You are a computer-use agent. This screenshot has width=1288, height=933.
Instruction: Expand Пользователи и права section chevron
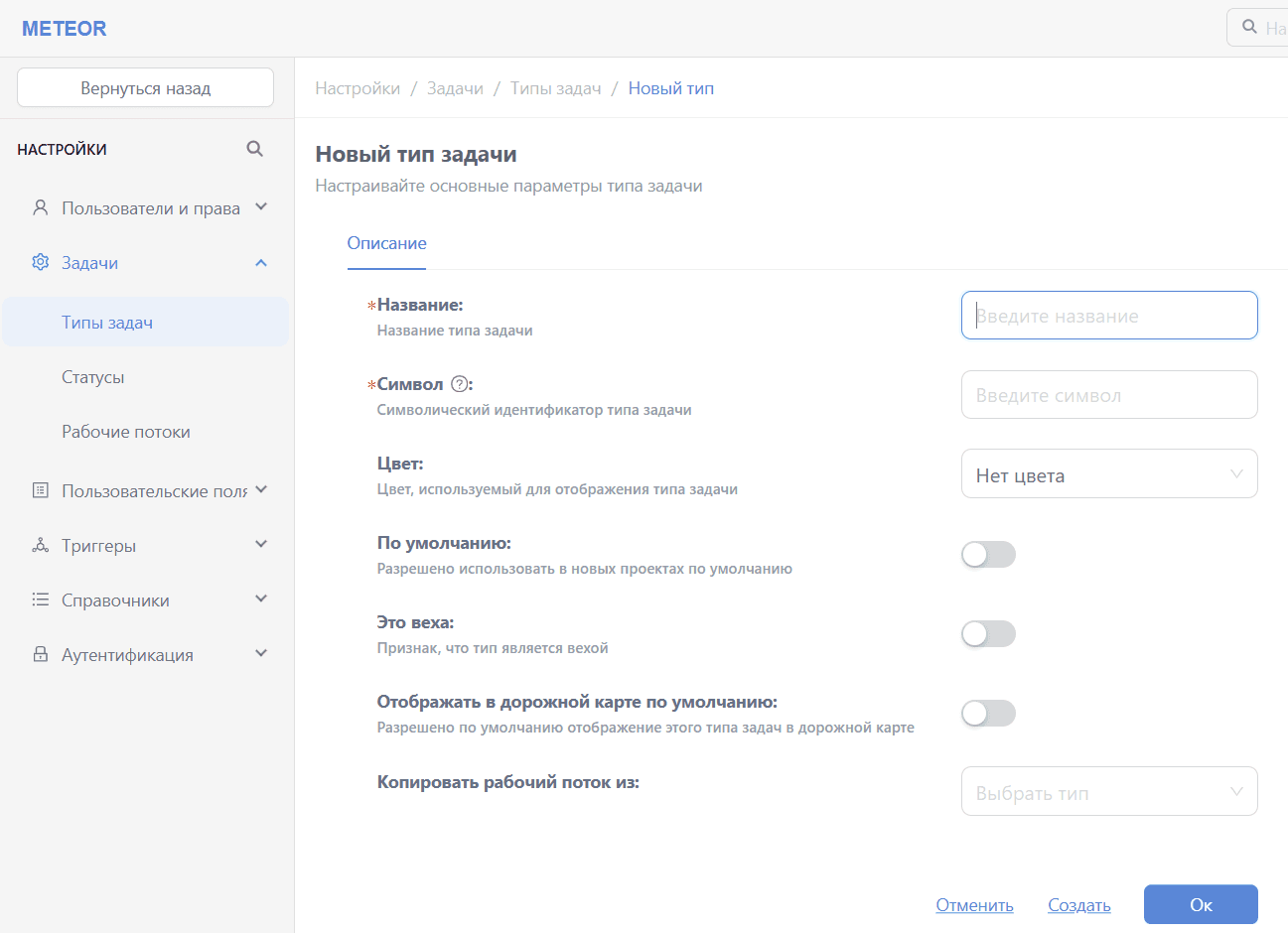coord(261,207)
